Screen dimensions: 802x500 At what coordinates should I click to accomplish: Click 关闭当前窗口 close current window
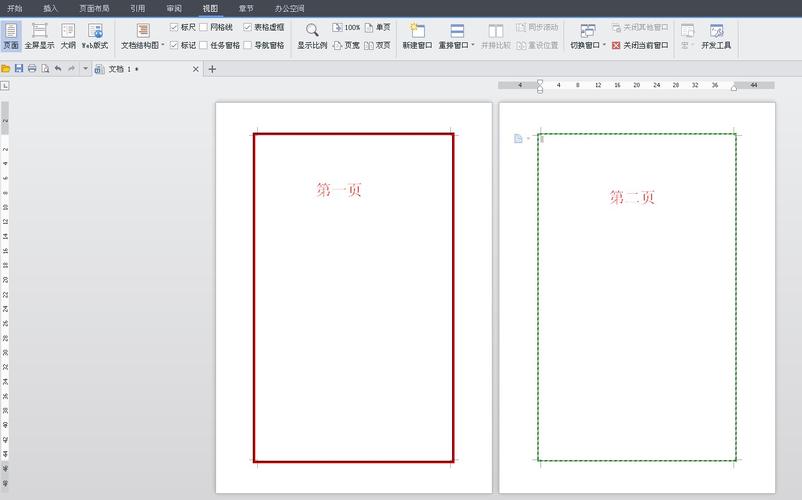tap(640, 45)
